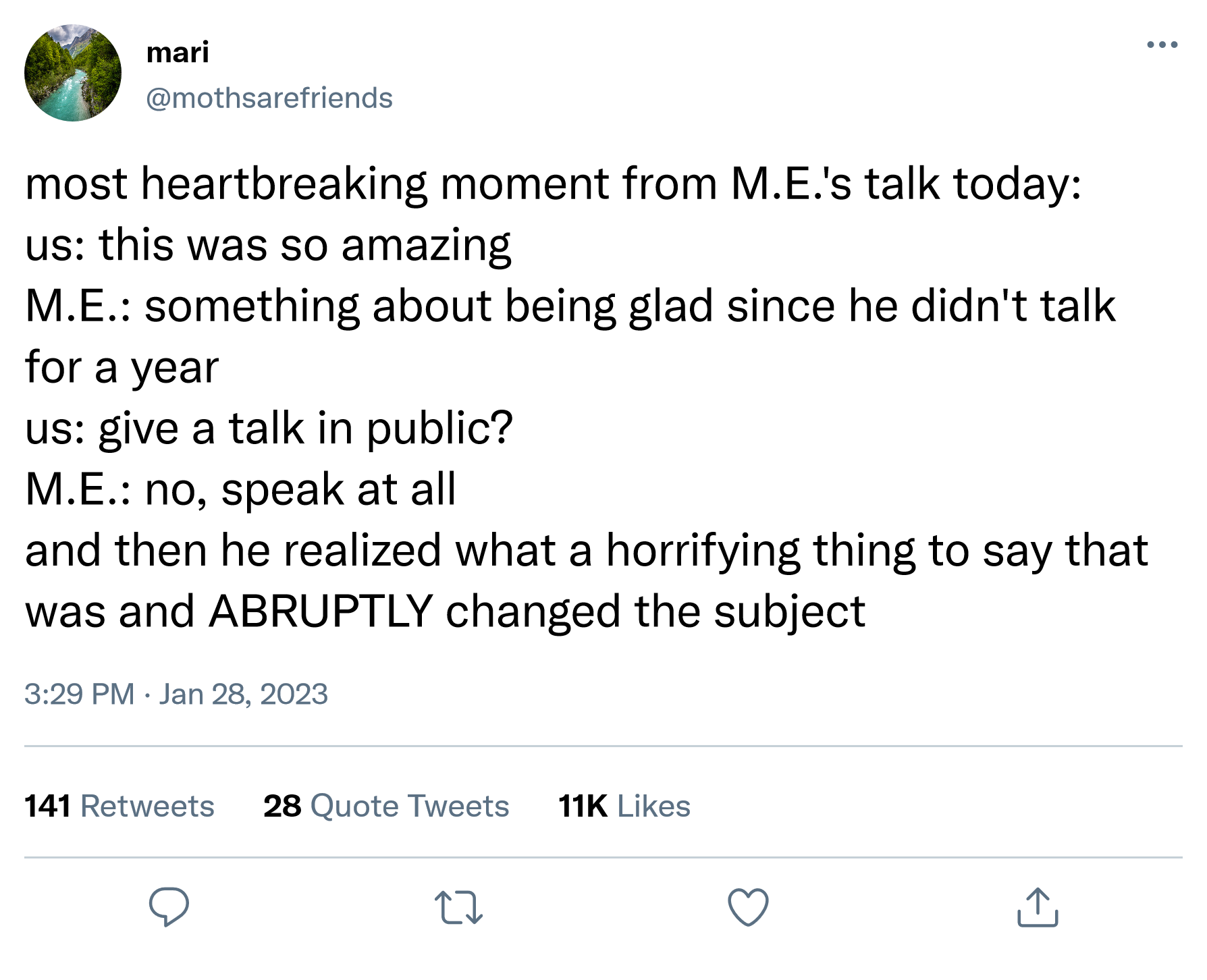
Task: Click the line "M.E.: no, speak at all"
Action: coord(240,489)
